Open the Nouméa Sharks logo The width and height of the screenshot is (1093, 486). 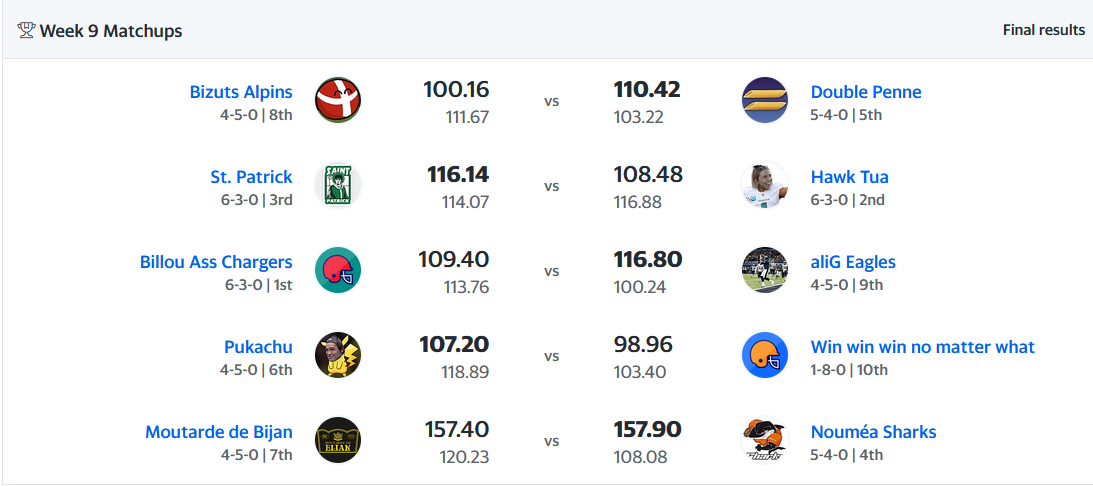[765, 440]
